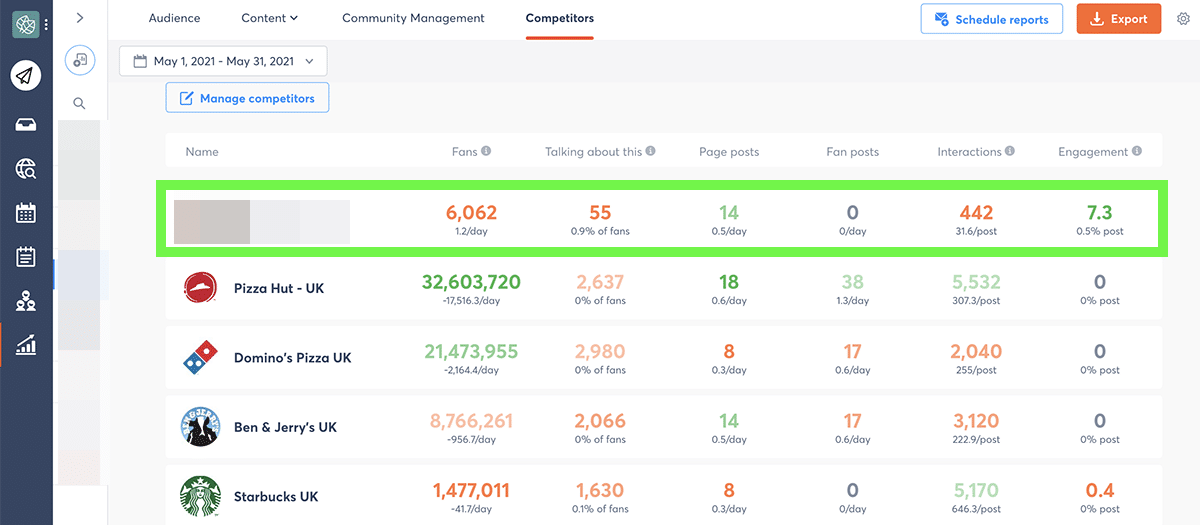
Task: Click the info icon next to Fans
Action: (x=486, y=152)
